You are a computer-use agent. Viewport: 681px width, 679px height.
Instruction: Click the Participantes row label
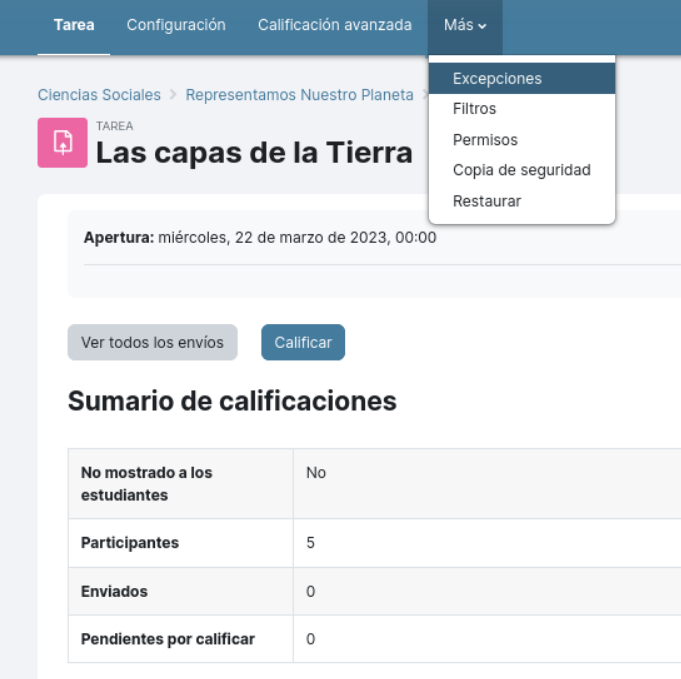130,543
